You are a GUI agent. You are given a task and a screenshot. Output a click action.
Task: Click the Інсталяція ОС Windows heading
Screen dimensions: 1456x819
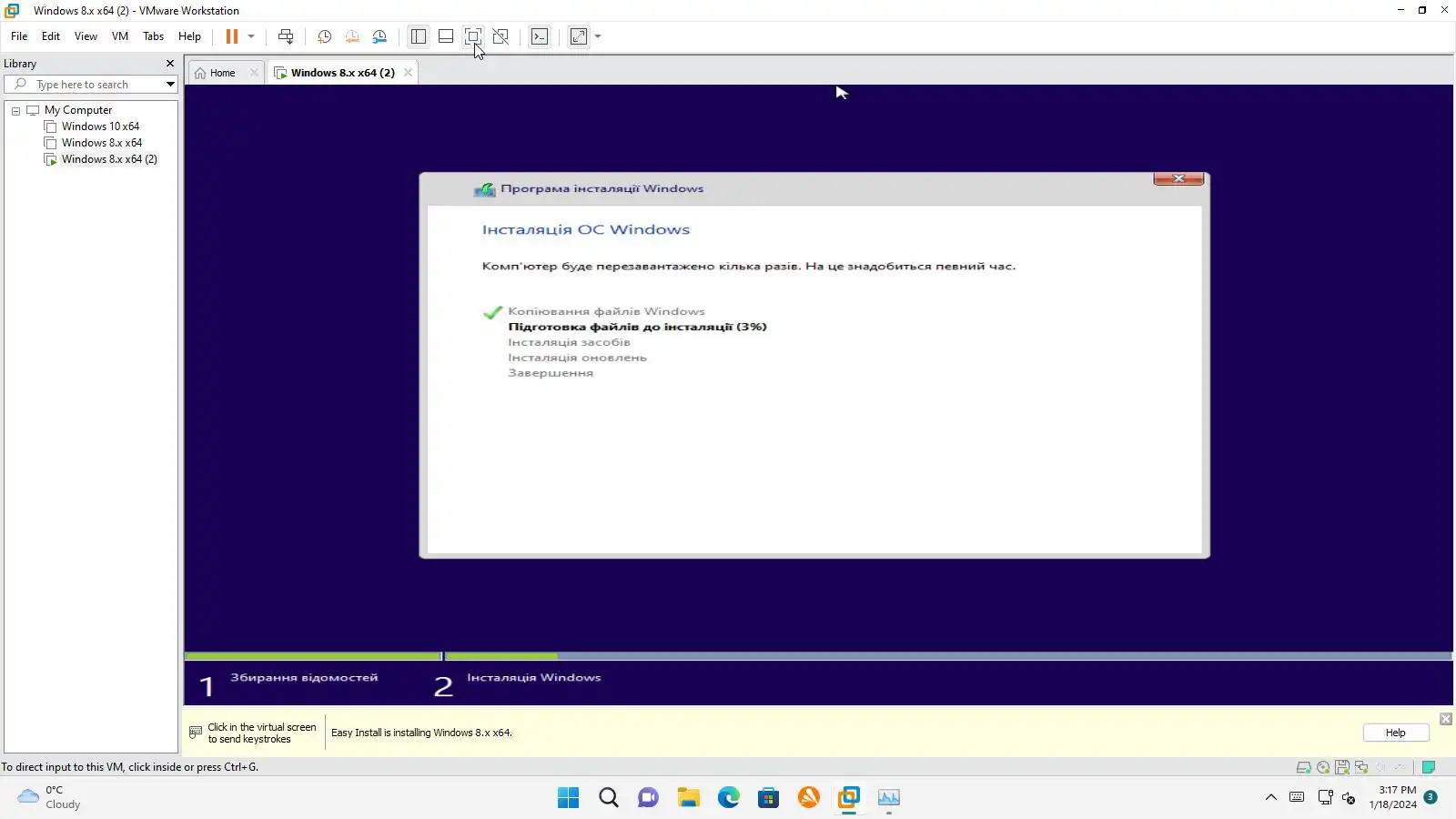pos(586,229)
